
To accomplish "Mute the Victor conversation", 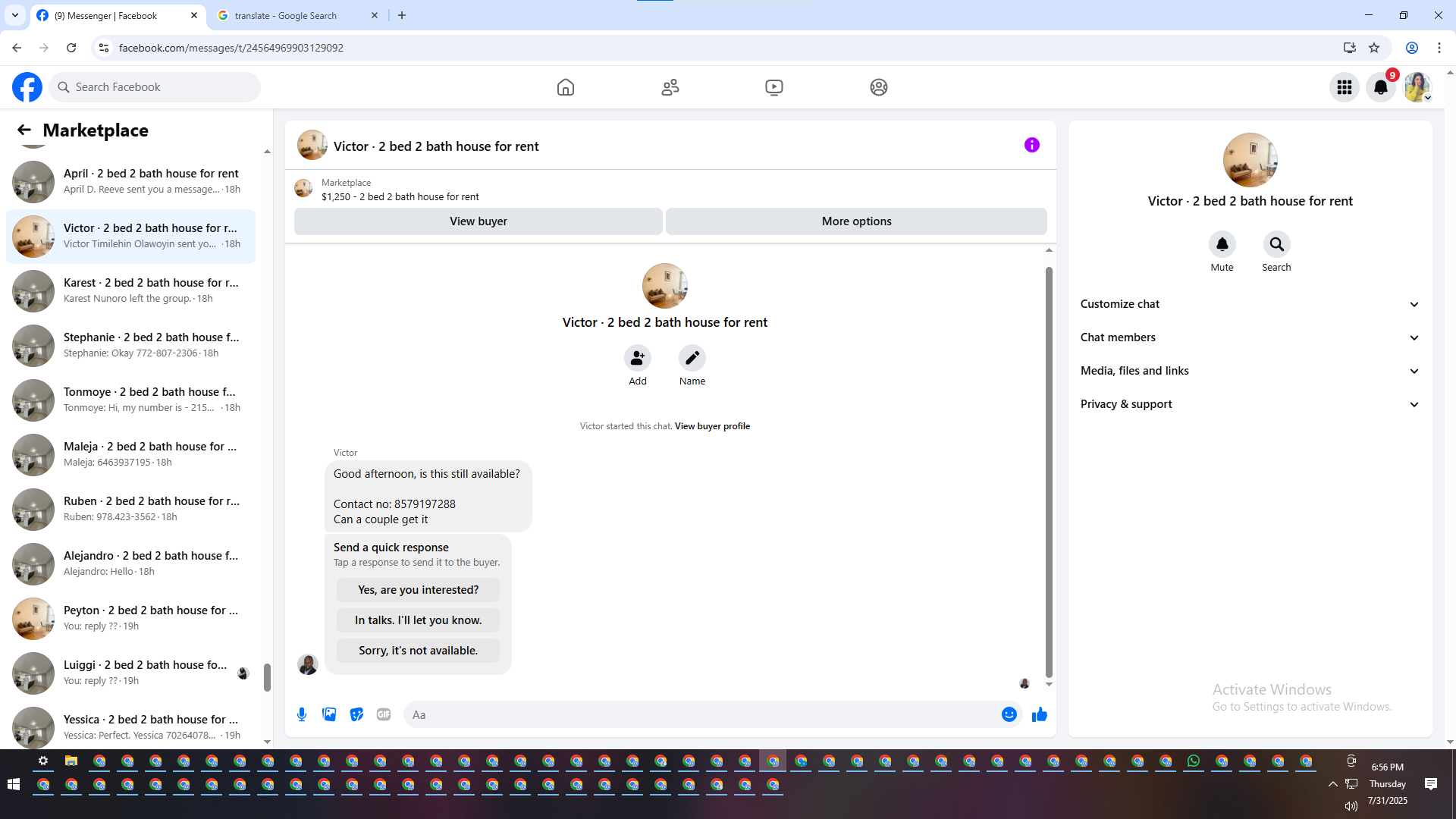I will [1222, 244].
